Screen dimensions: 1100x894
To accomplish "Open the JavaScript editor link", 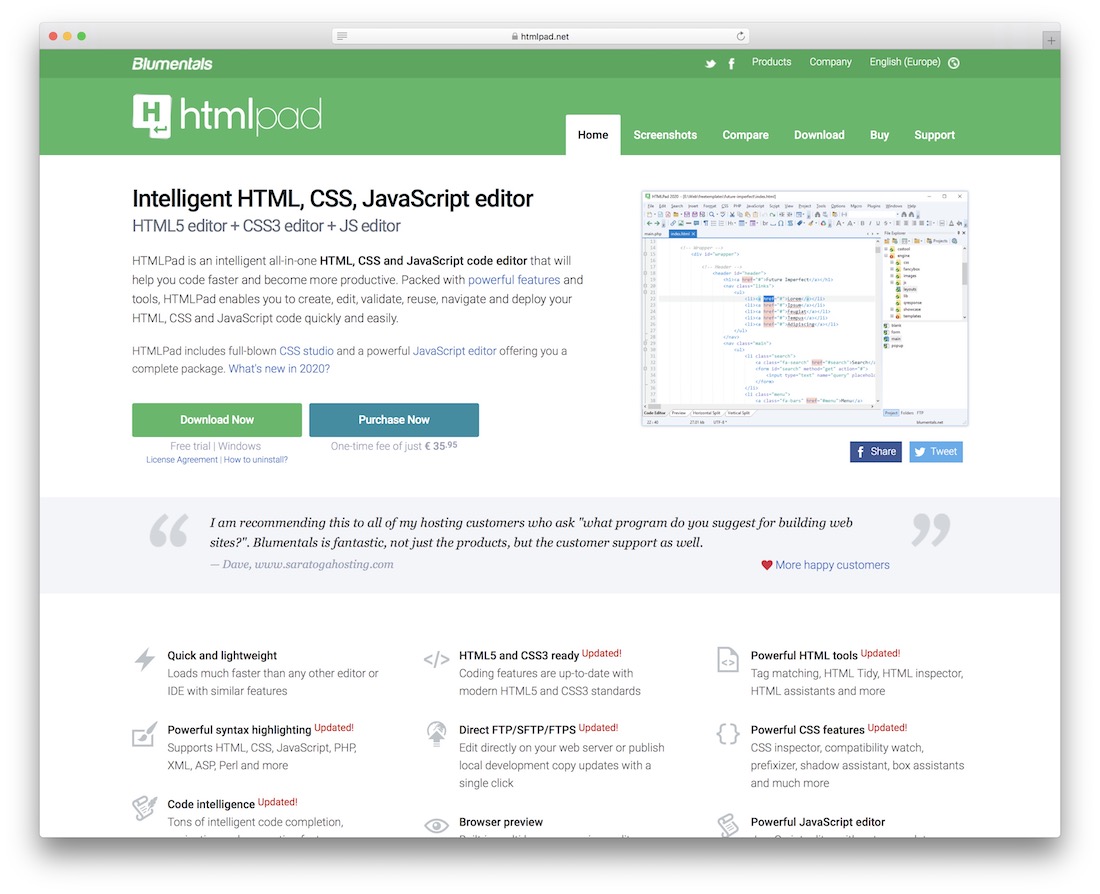I will tap(454, 351).
